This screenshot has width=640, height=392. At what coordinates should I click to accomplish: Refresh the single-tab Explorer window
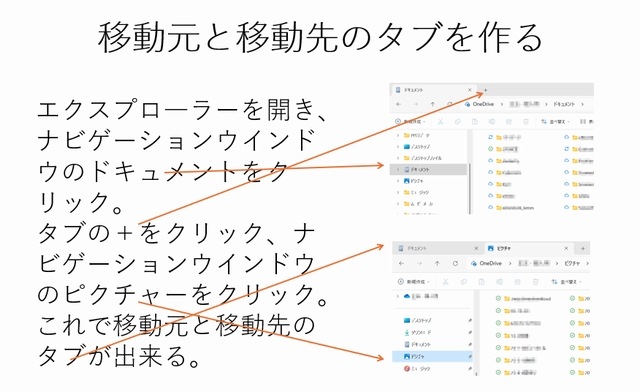pos(449,105)
